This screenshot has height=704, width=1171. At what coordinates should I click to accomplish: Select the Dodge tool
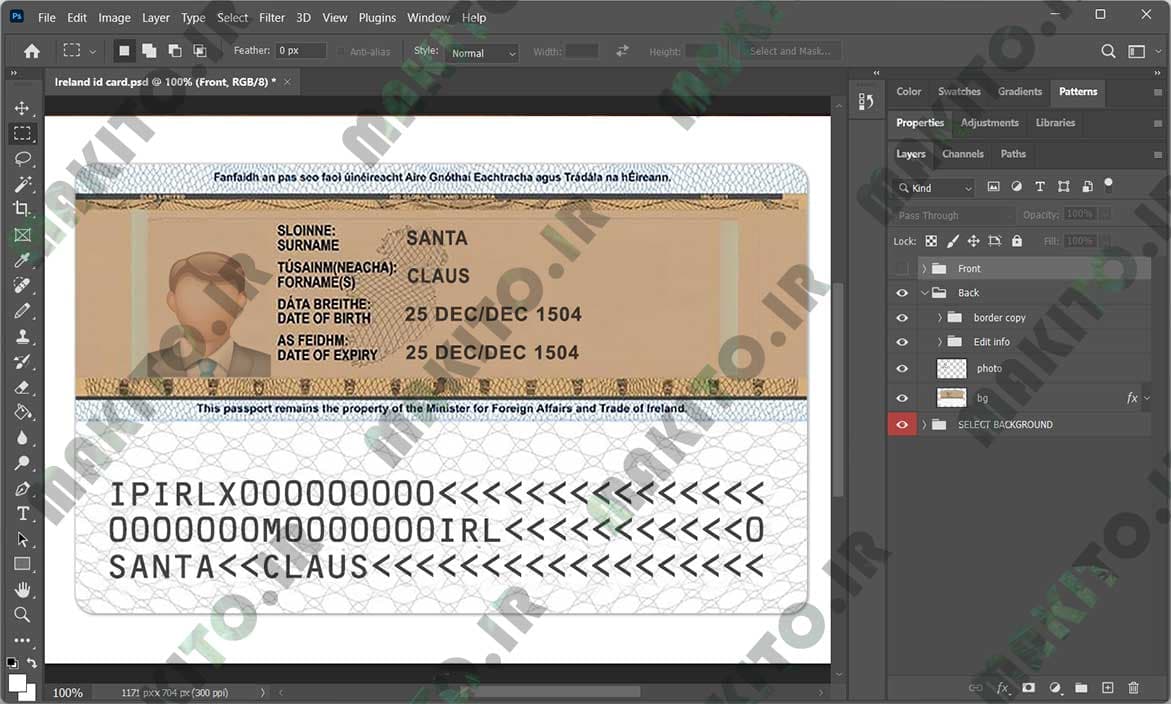(22, 463)
